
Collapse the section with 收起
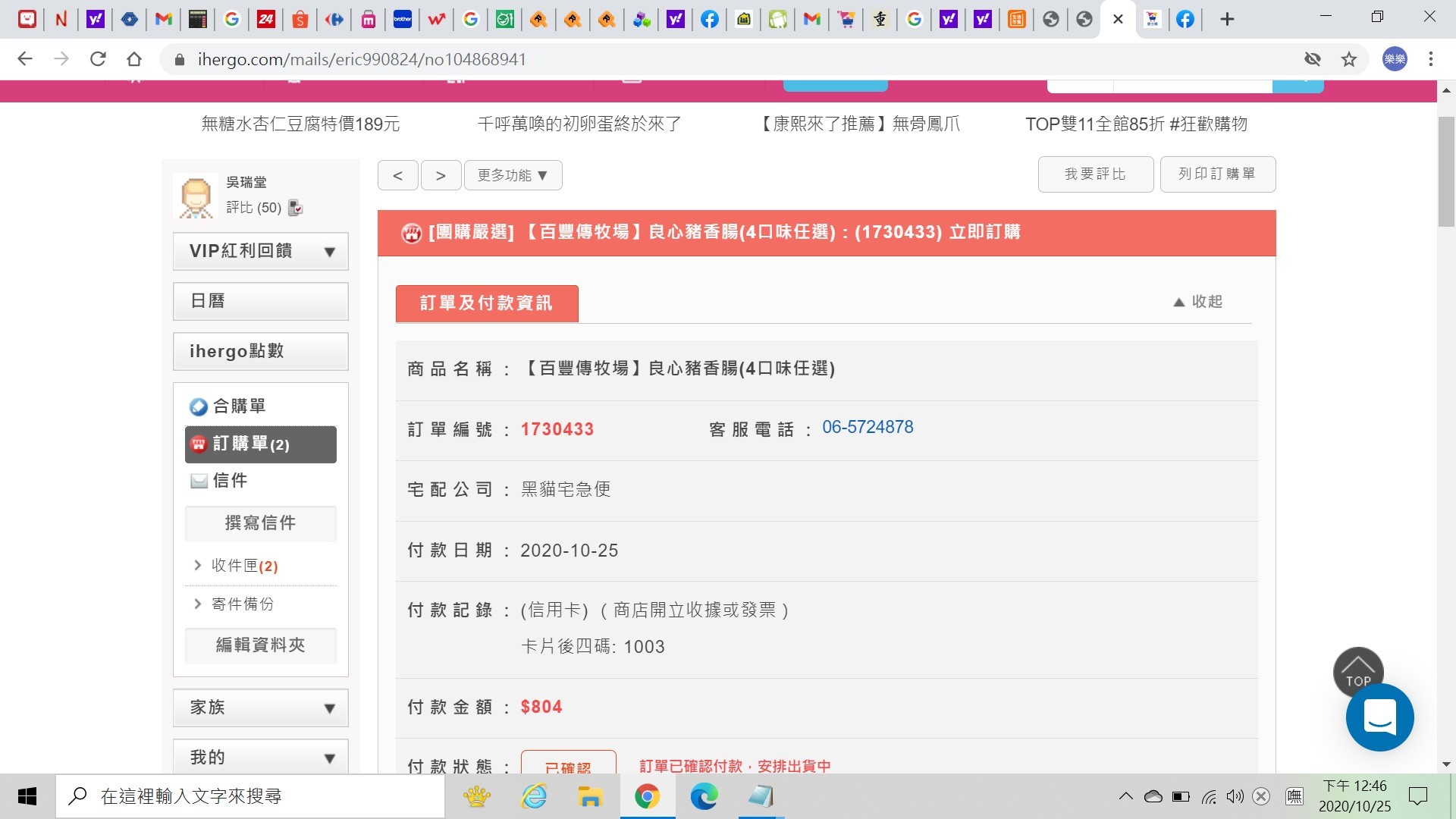1198,302
